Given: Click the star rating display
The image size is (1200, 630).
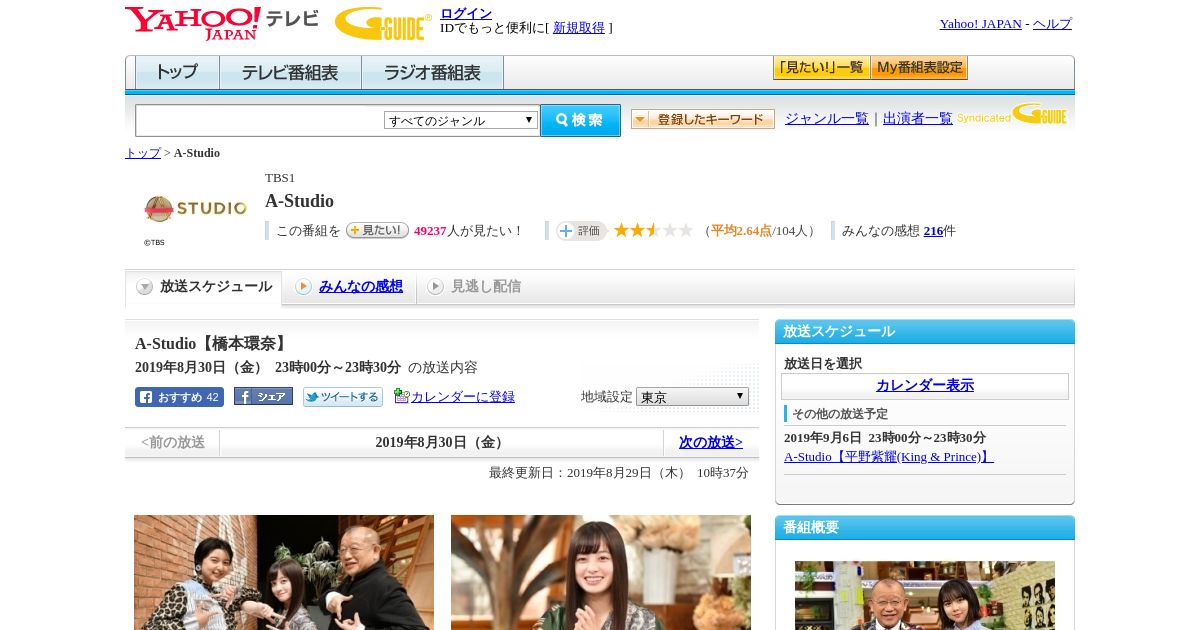Looking at the screenshot, I should pos(653,230).
